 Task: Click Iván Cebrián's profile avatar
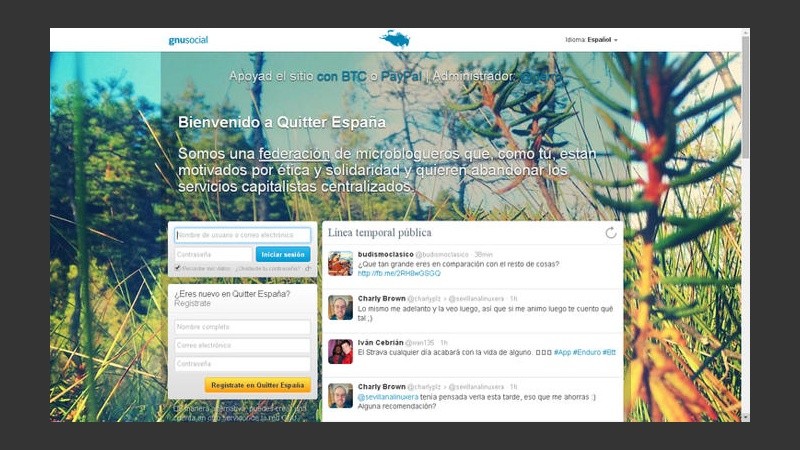click(340, 350)
